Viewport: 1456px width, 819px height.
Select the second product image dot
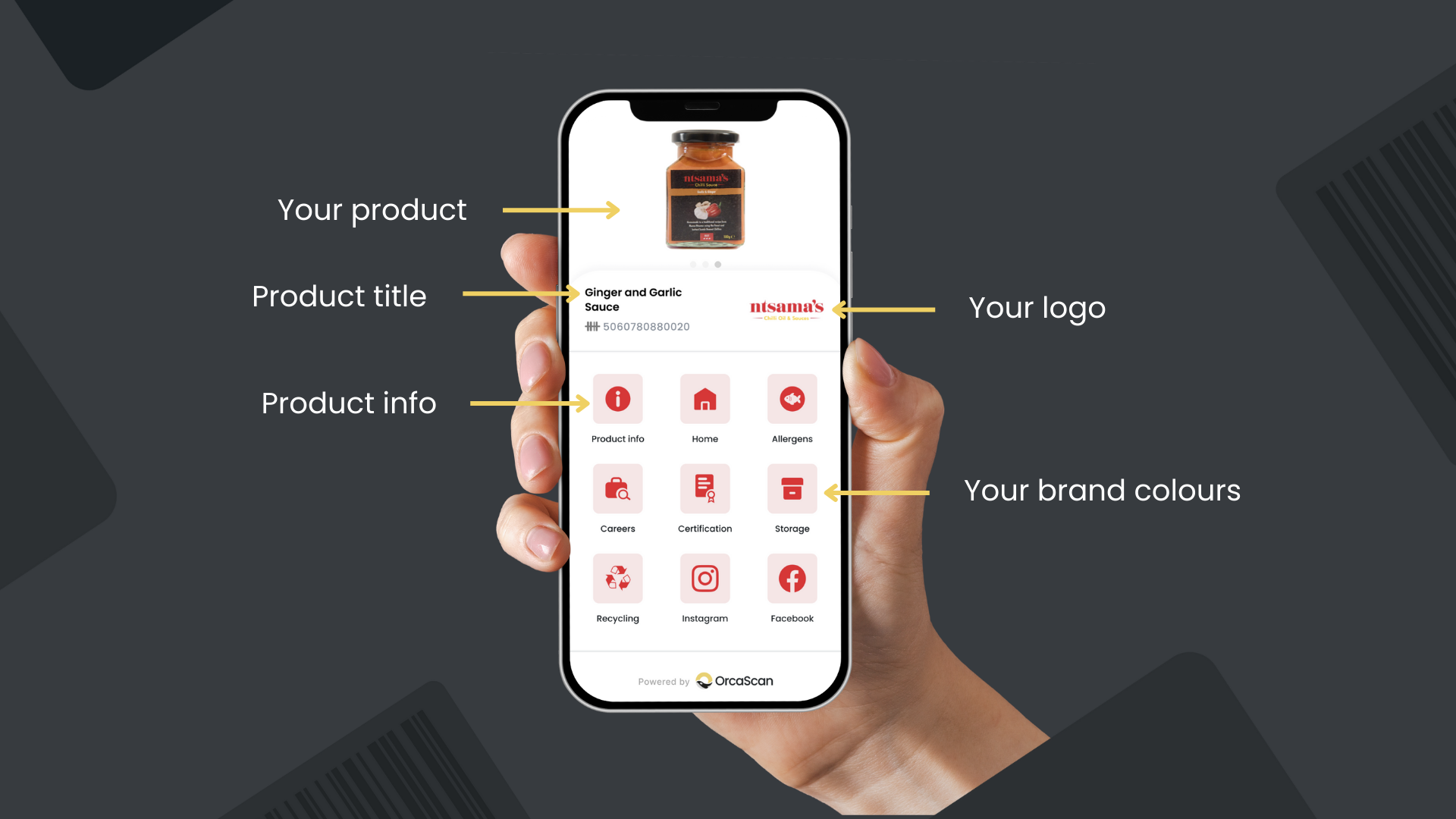(x=705, y=264)
